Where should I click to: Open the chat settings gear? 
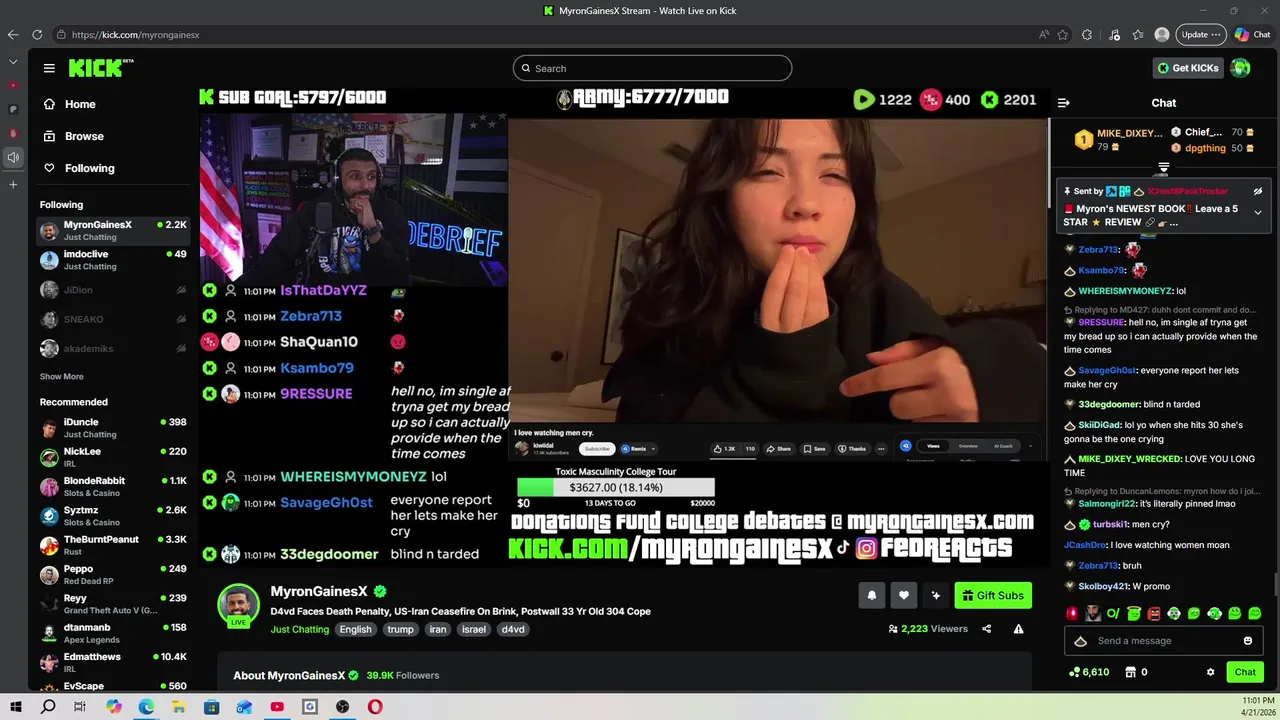pyautogui.click(x=1210, y=672)
